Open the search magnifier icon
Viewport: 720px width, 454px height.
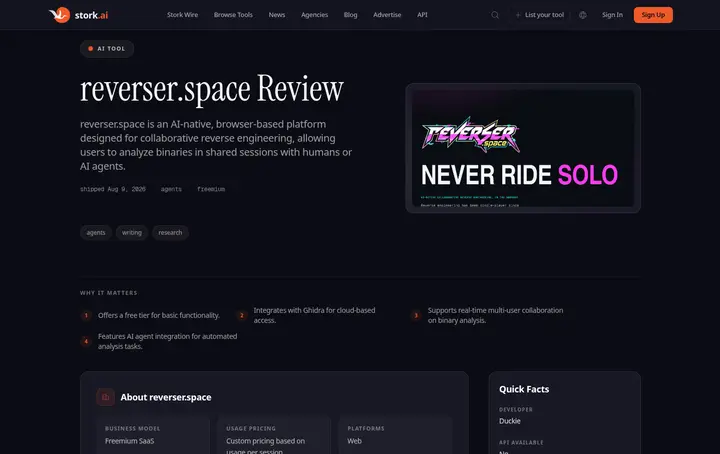495,15
